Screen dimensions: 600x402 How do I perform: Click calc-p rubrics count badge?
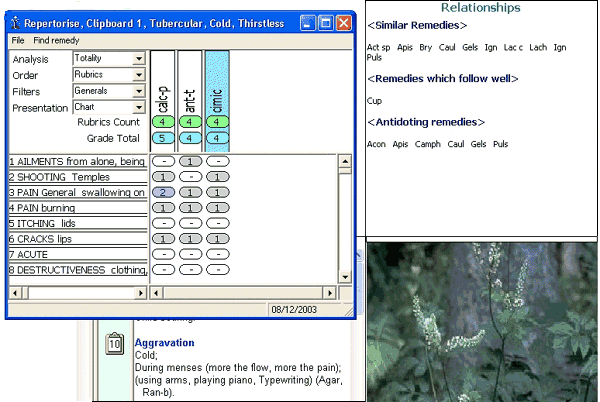[163, 122]
